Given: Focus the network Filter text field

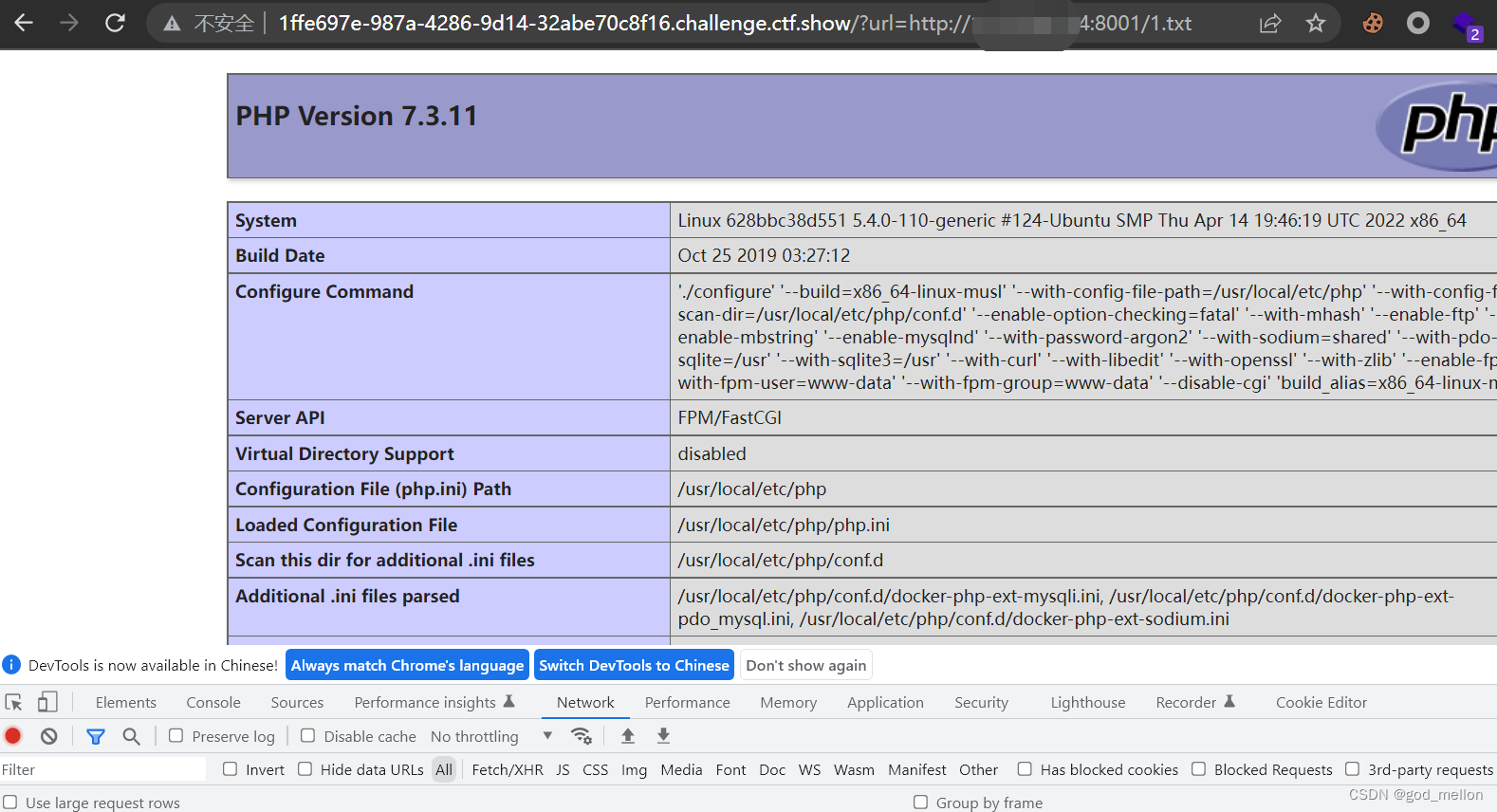Looking at the screenshot, I should click(102, 769).
